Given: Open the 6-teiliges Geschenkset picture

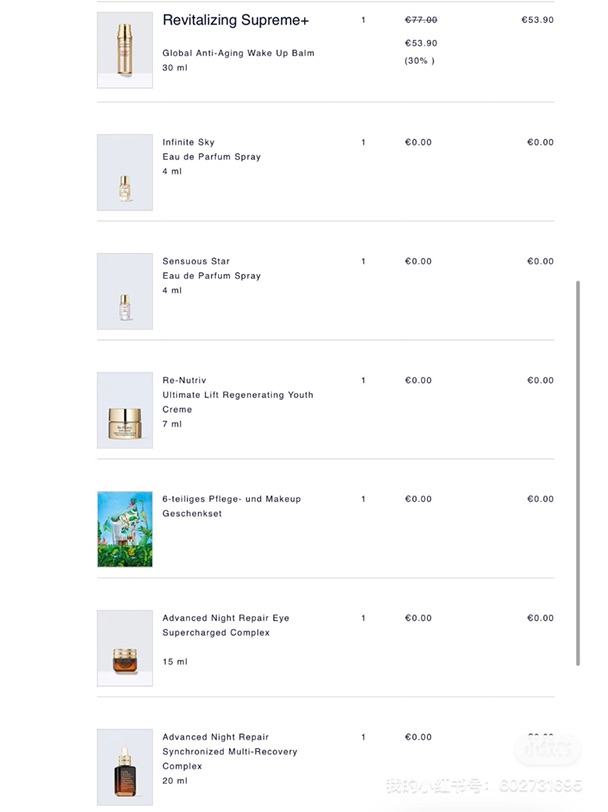Looking at the screenshot, I should (125, 529).
